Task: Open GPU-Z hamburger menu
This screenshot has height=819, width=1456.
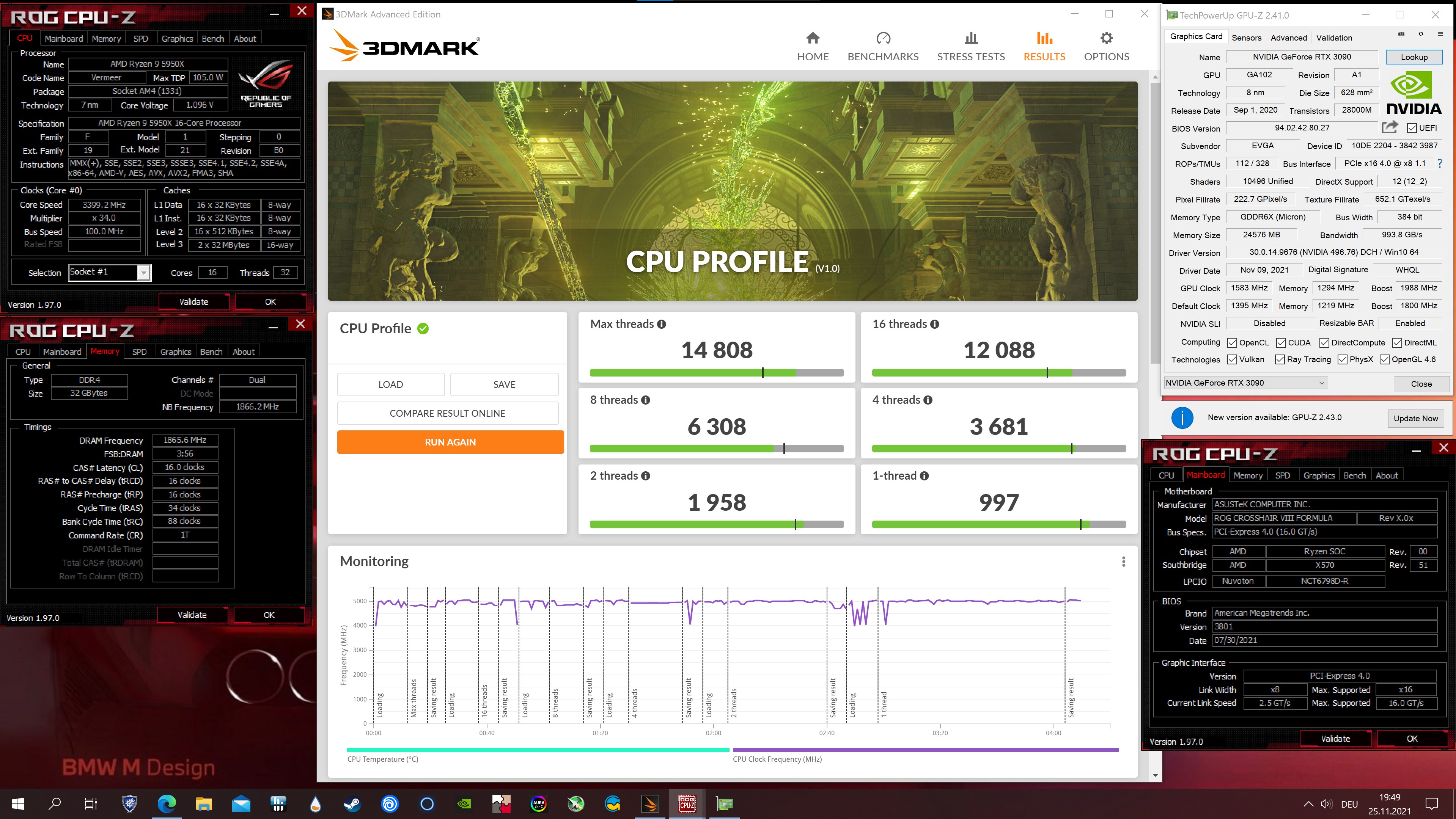Action: [1440, 34]
